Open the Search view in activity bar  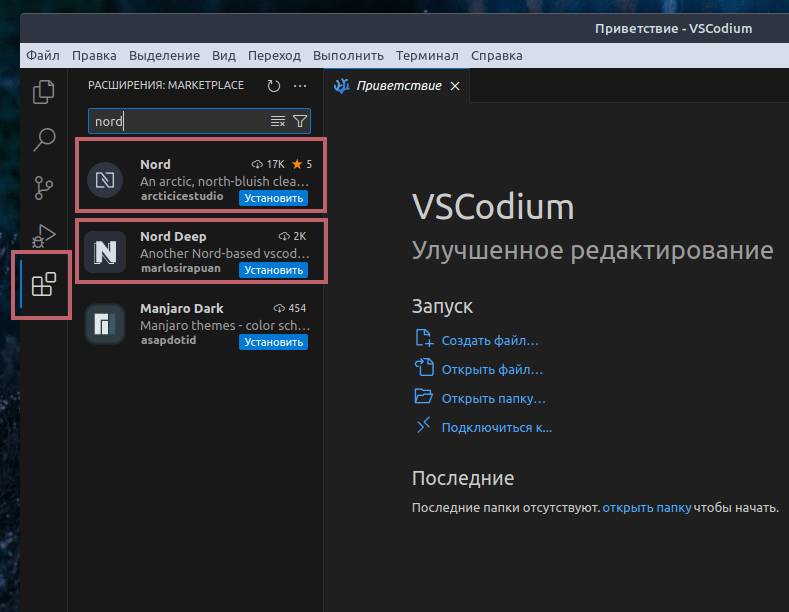pos(43,140)
